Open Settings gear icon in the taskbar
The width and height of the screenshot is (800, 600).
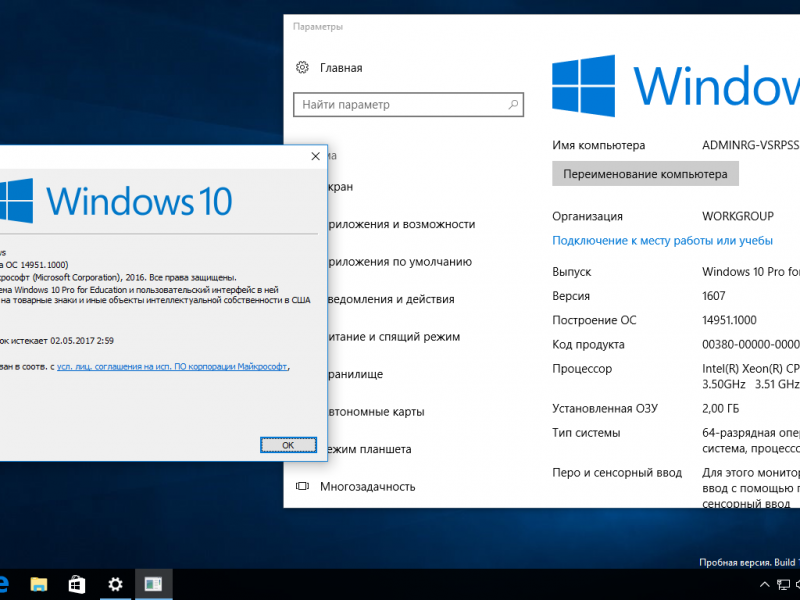[x=115, y=584]
